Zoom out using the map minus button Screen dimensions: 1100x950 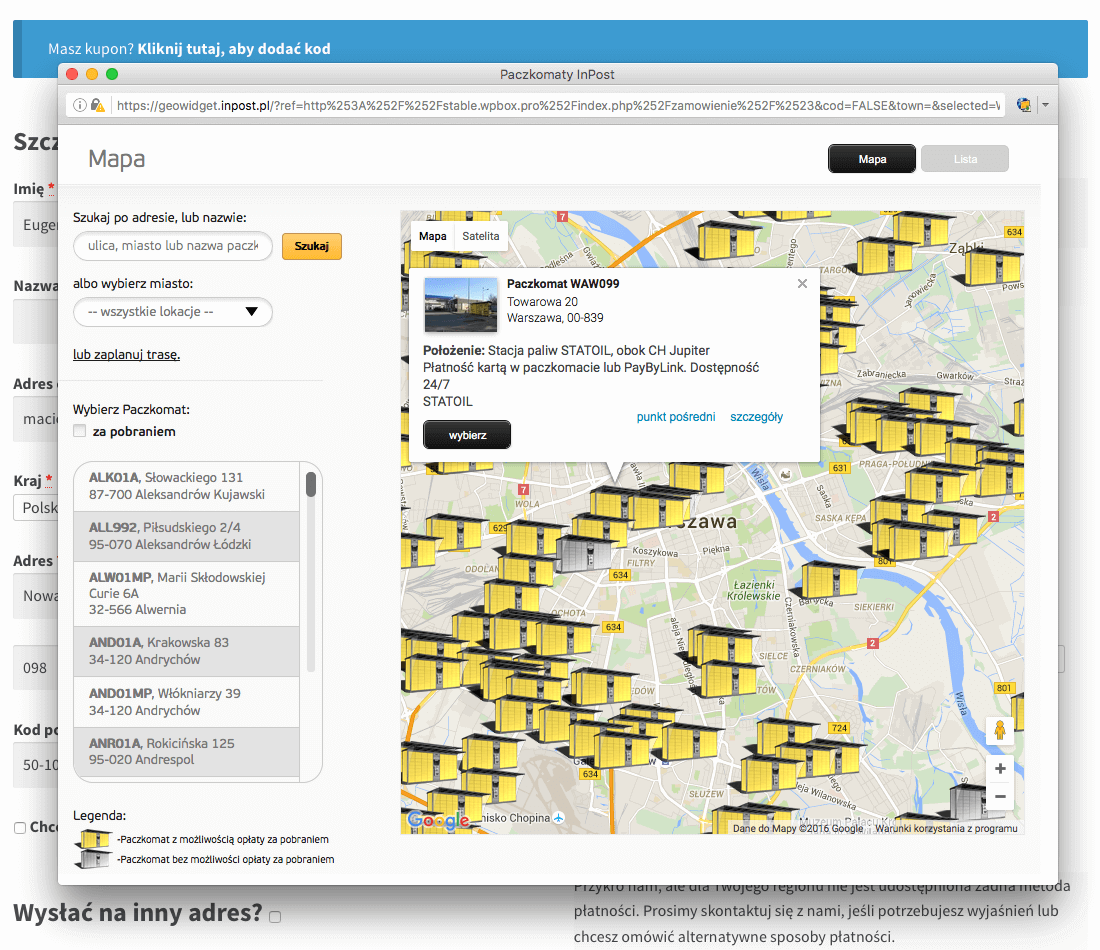(x=999, y=796)
